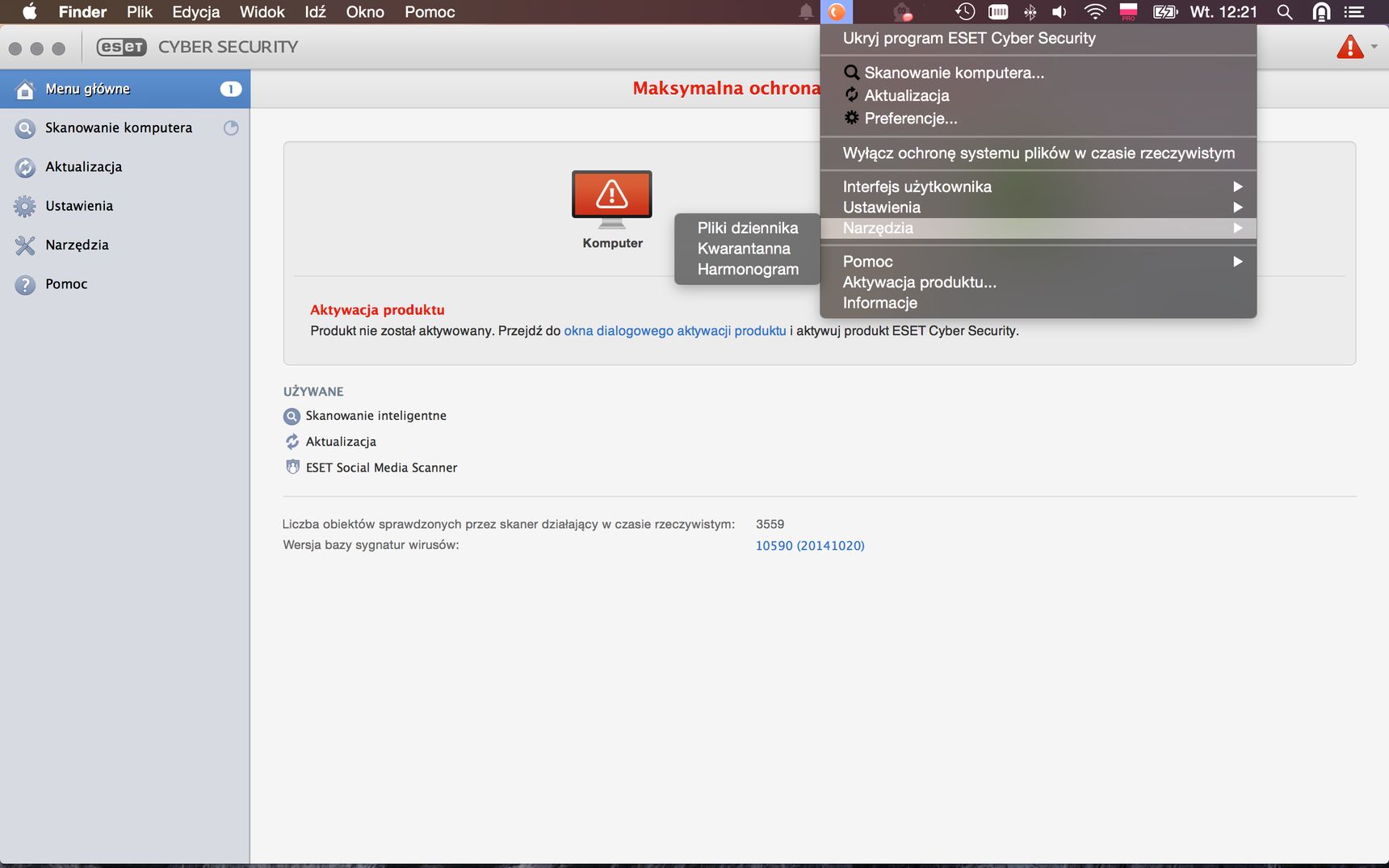Open the dropdown arrow next to the warning triangle

1374,47
